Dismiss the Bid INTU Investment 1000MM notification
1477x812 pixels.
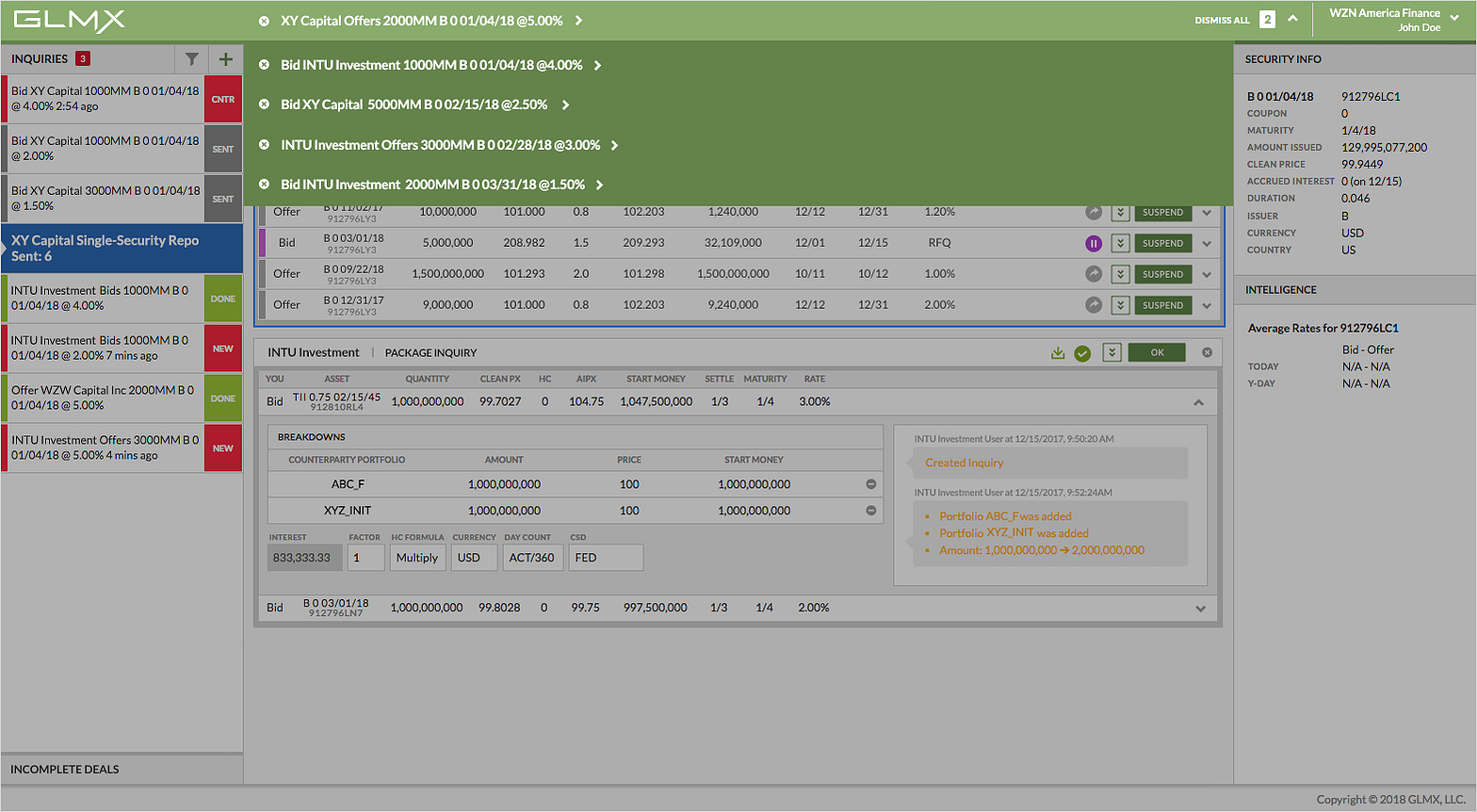(265, 65)
